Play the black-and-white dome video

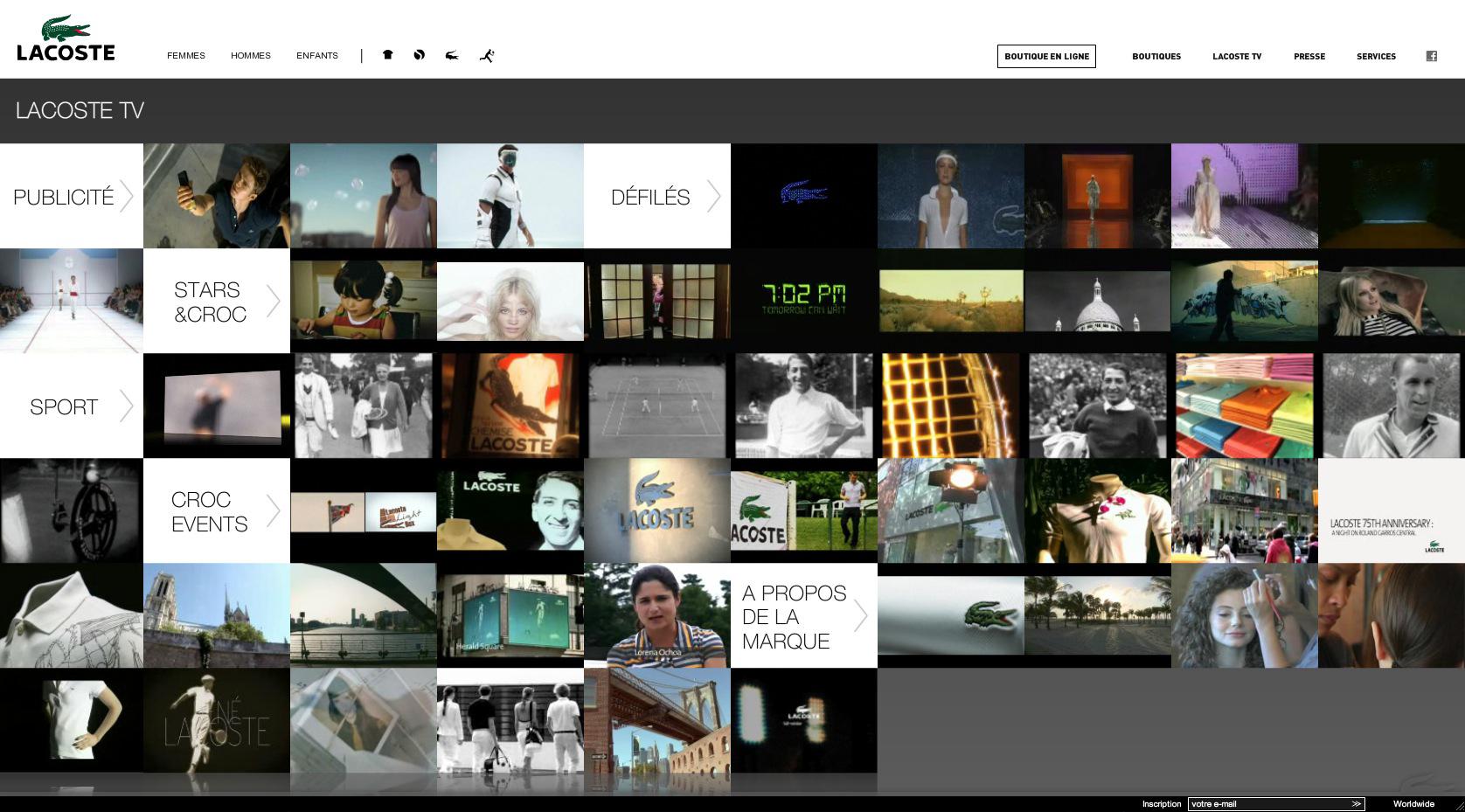(x=1098, y=301)
